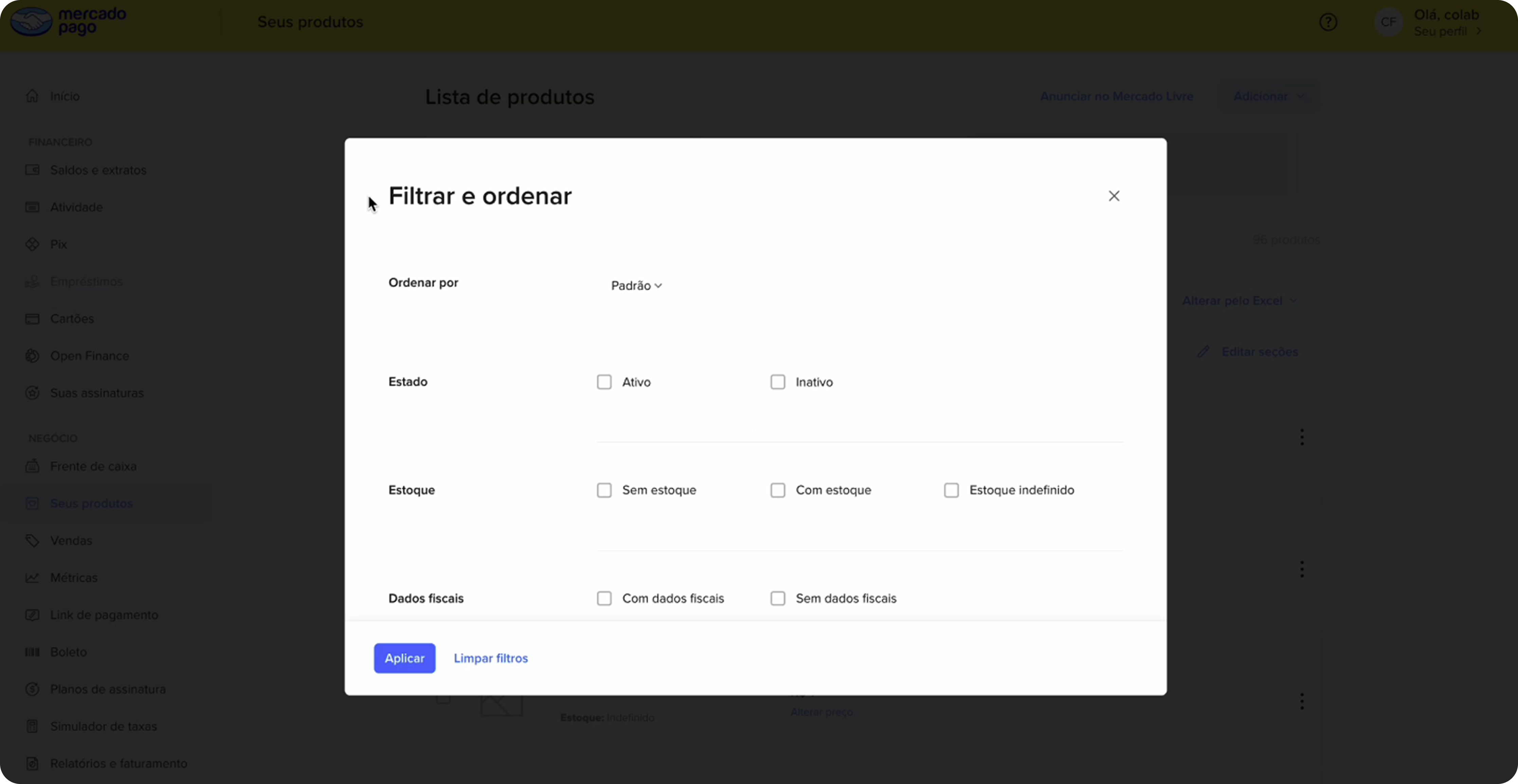Screen dimensions: 1518x784
Task: Click the Empréstimos icon in sidebar
Action: click(x=32, y=282)
